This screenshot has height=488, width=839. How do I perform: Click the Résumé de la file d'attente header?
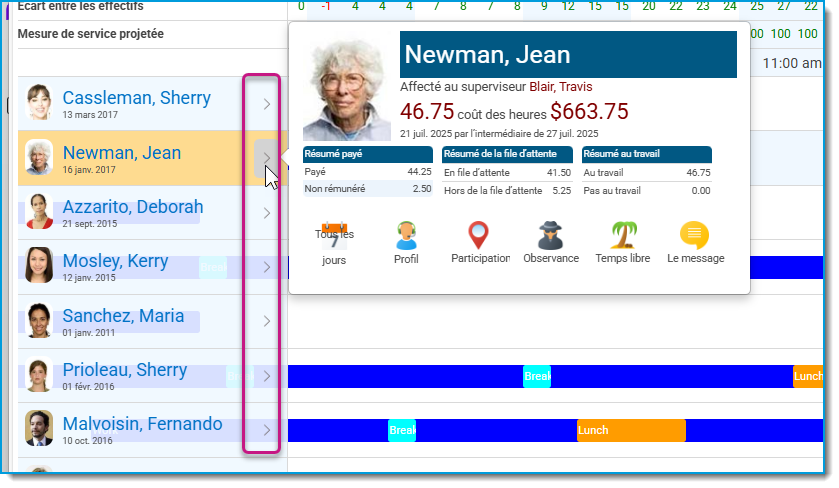point(507,154)
